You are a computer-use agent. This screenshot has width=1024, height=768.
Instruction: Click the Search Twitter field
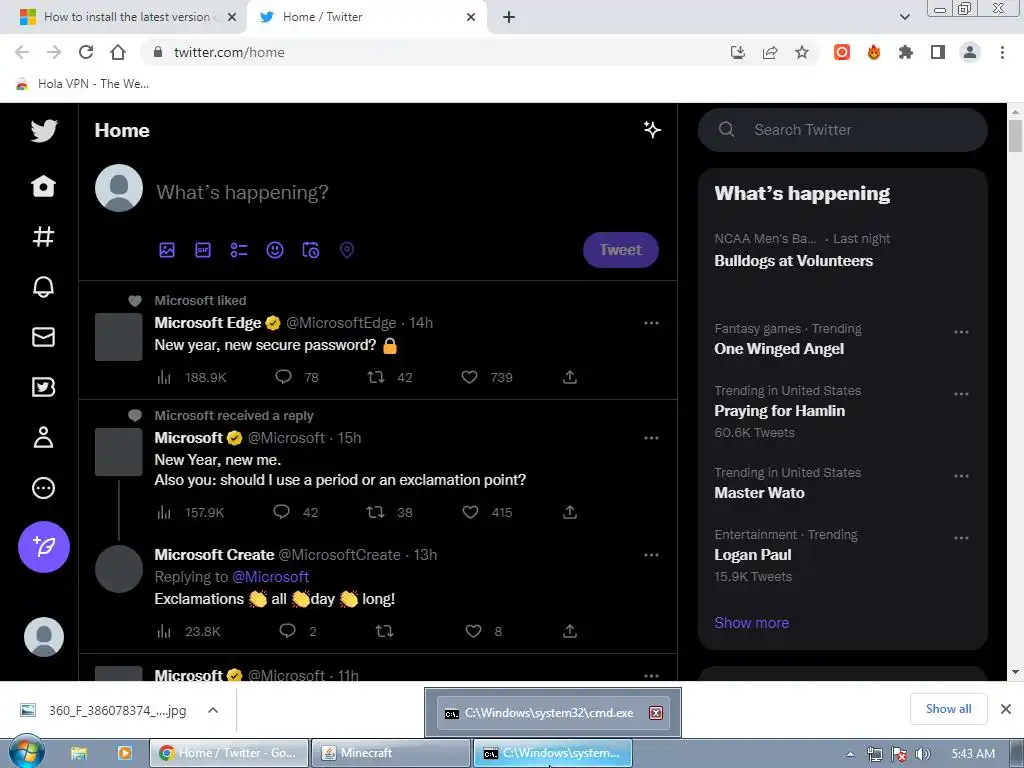pos(842,129)
